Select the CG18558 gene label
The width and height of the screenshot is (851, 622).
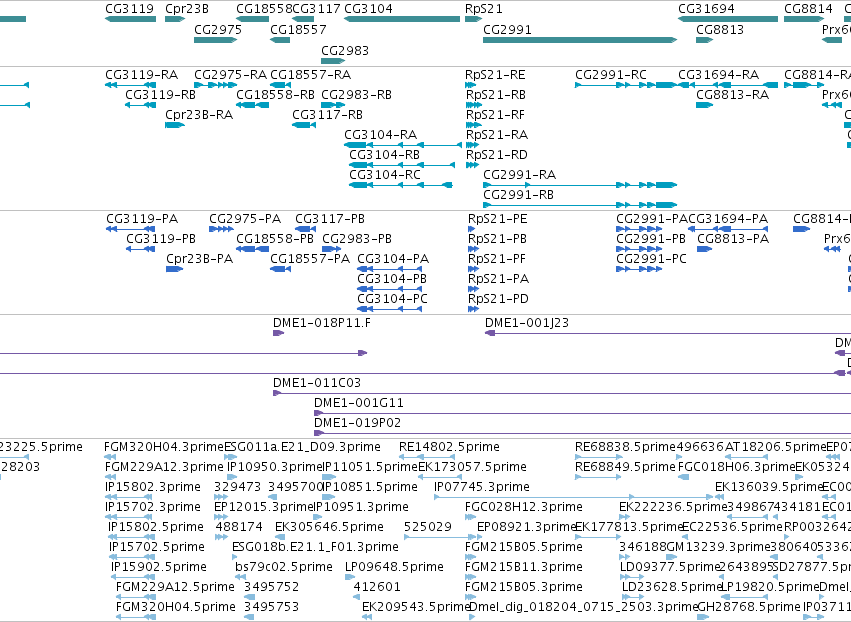pos(264,9)
